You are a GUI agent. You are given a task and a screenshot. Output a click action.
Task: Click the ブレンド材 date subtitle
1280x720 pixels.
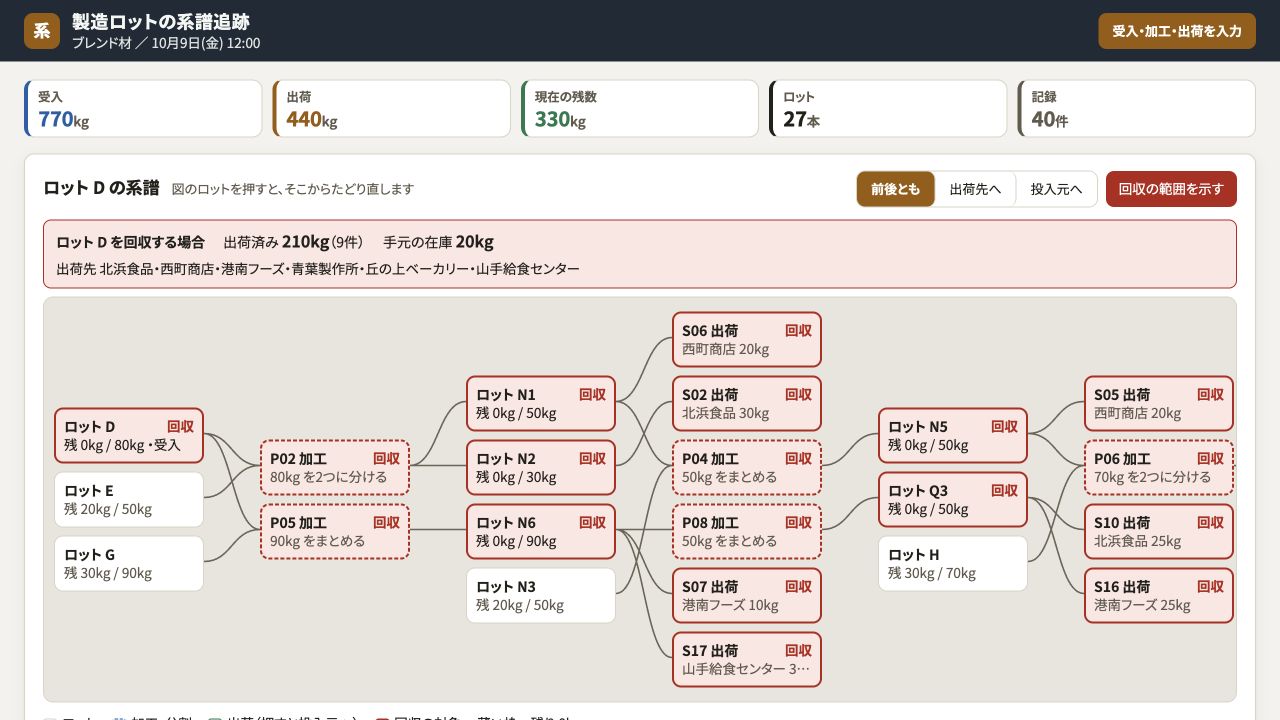click(166, 43)
